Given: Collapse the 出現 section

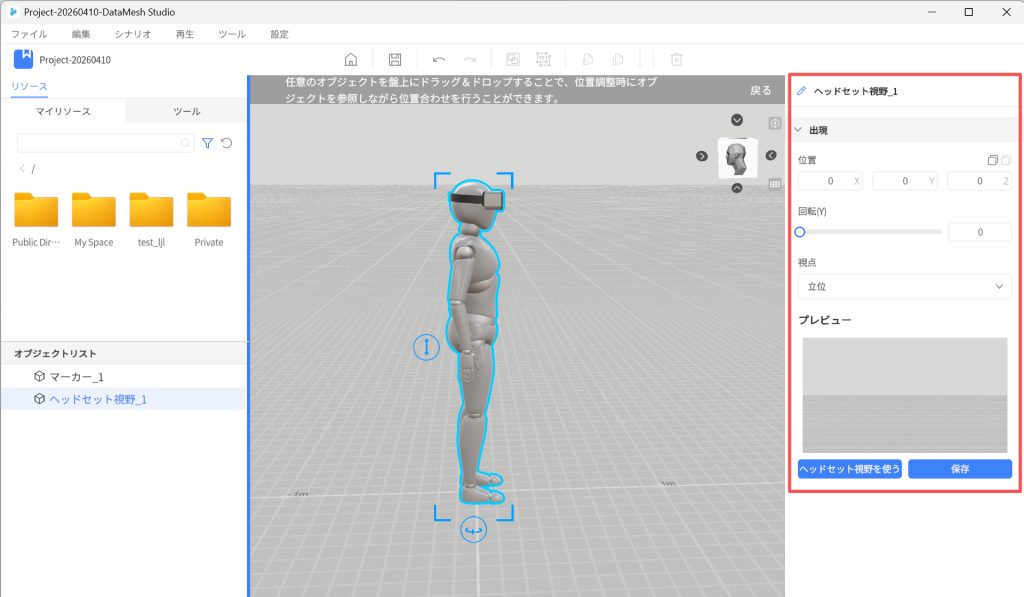Looking at the screenshot, I should pyautogui.click(x=799, y=130).
